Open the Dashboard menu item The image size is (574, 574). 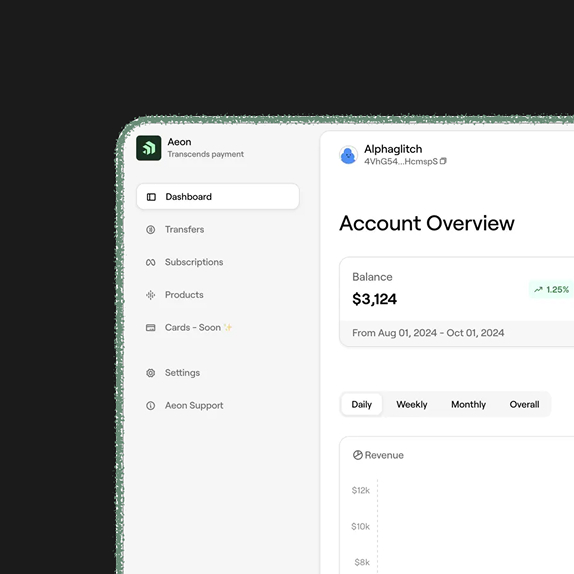[218, 197]
